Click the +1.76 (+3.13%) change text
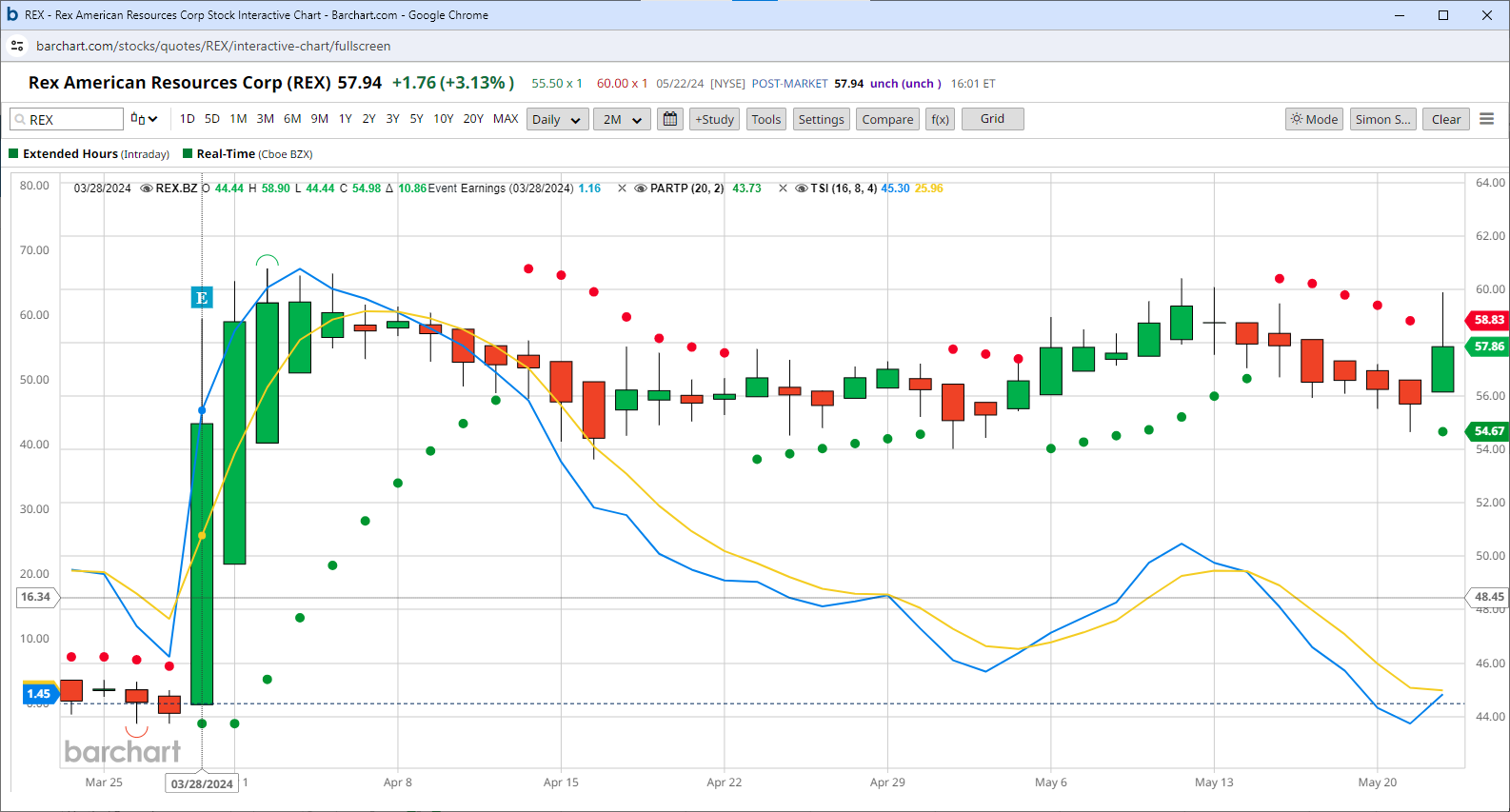This screenshot has width=1510, height=812. 453,83
